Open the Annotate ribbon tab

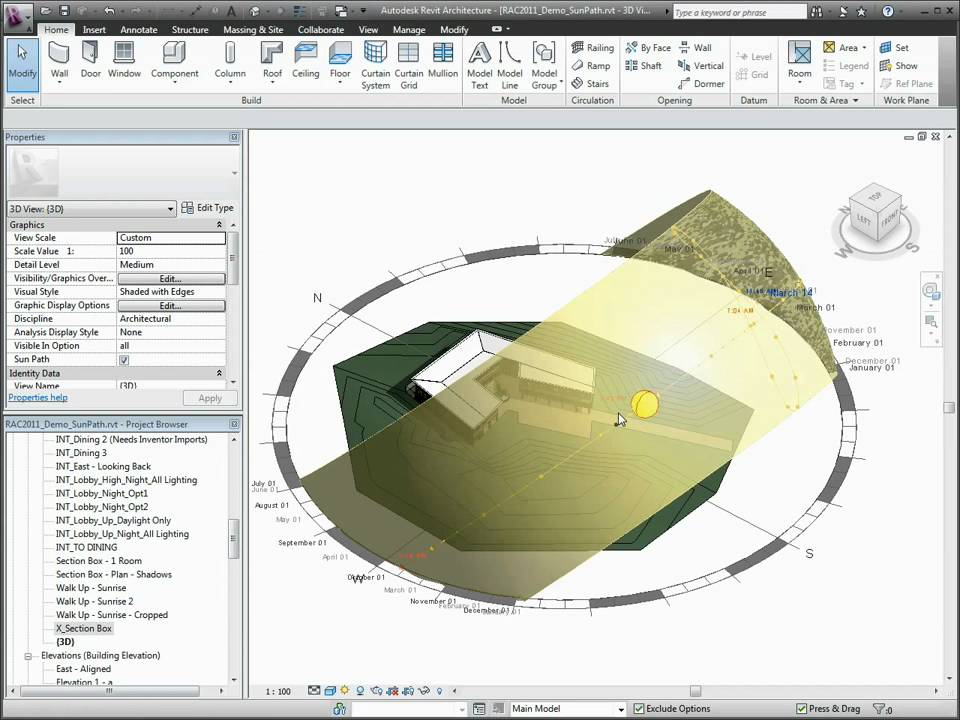click(x=138, y=29)
